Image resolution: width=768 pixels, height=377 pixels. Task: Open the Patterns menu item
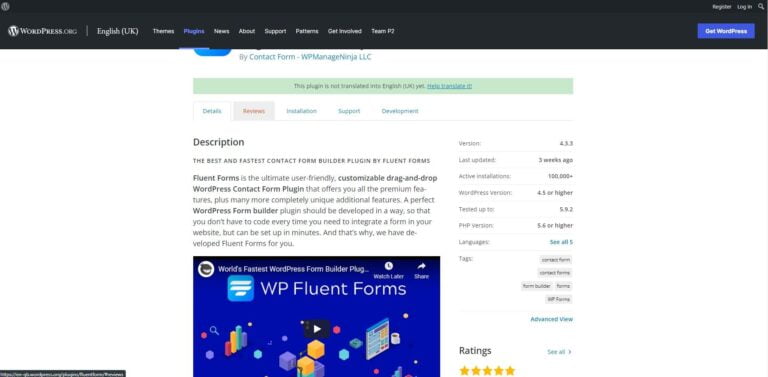(x=307, y=31)
